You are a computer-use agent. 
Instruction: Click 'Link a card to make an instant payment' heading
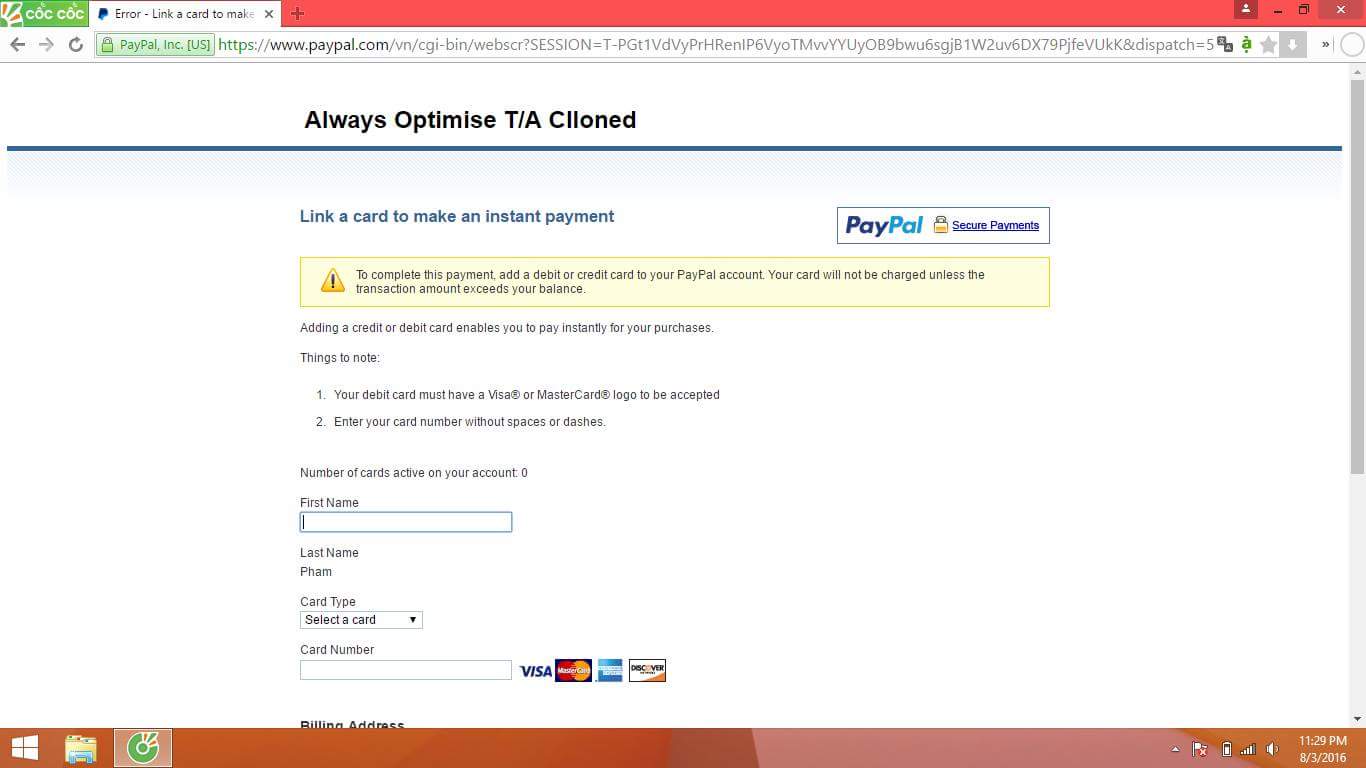point(457,216)
